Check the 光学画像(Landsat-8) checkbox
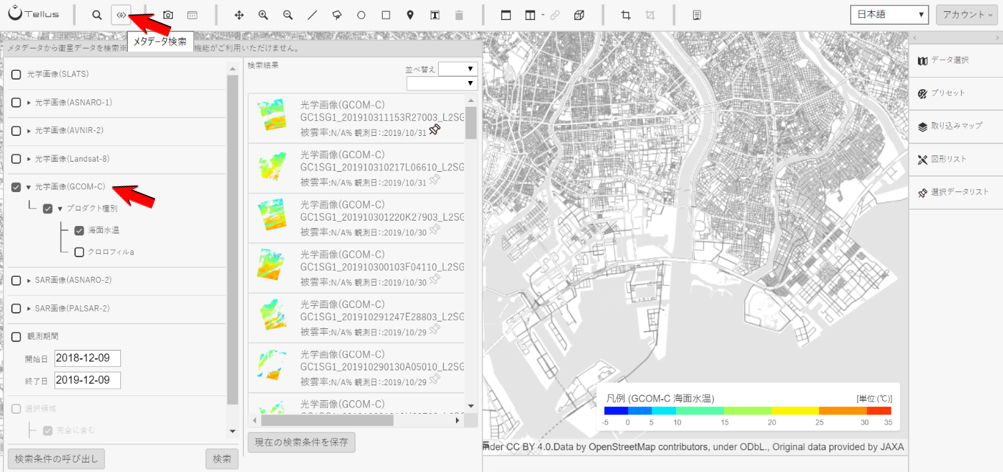Viewport: 1003px width, 472px height. pos(17,159)
